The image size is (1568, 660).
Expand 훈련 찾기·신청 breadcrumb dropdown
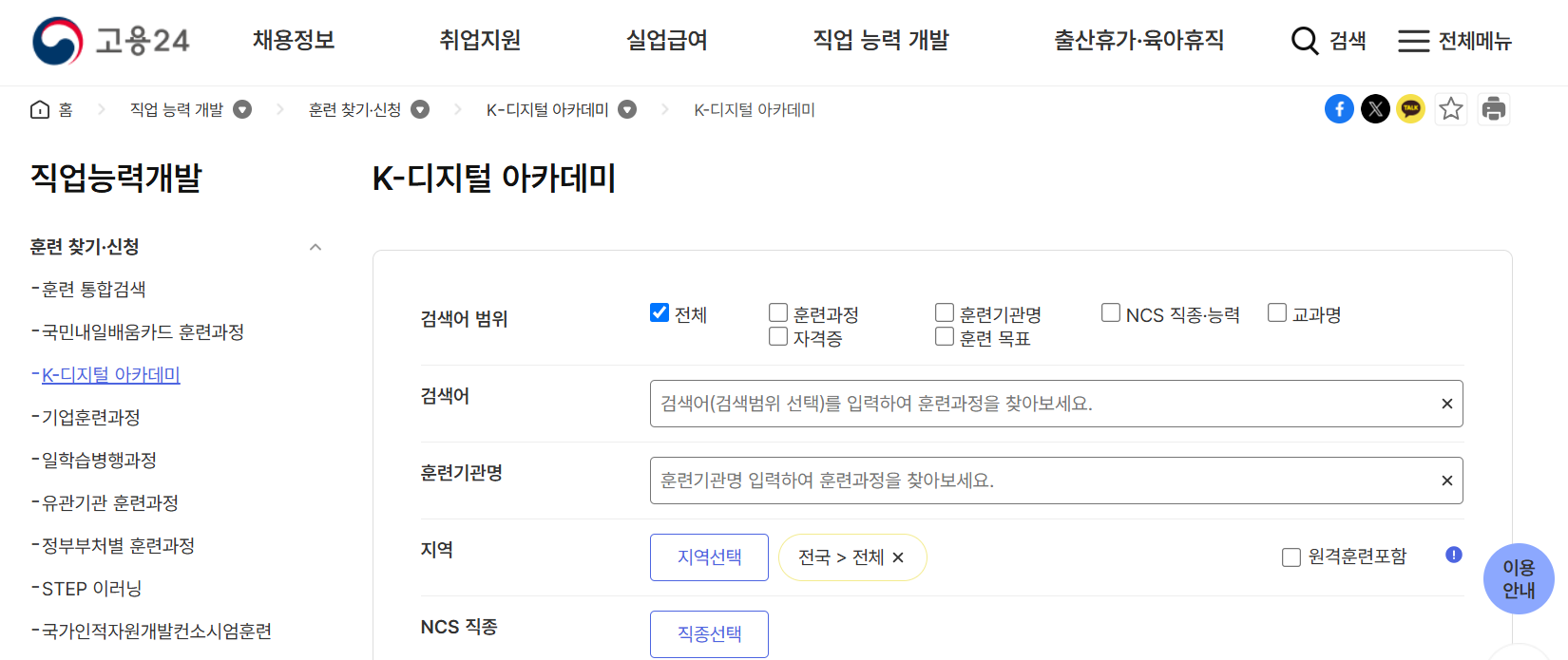point(420,109)
